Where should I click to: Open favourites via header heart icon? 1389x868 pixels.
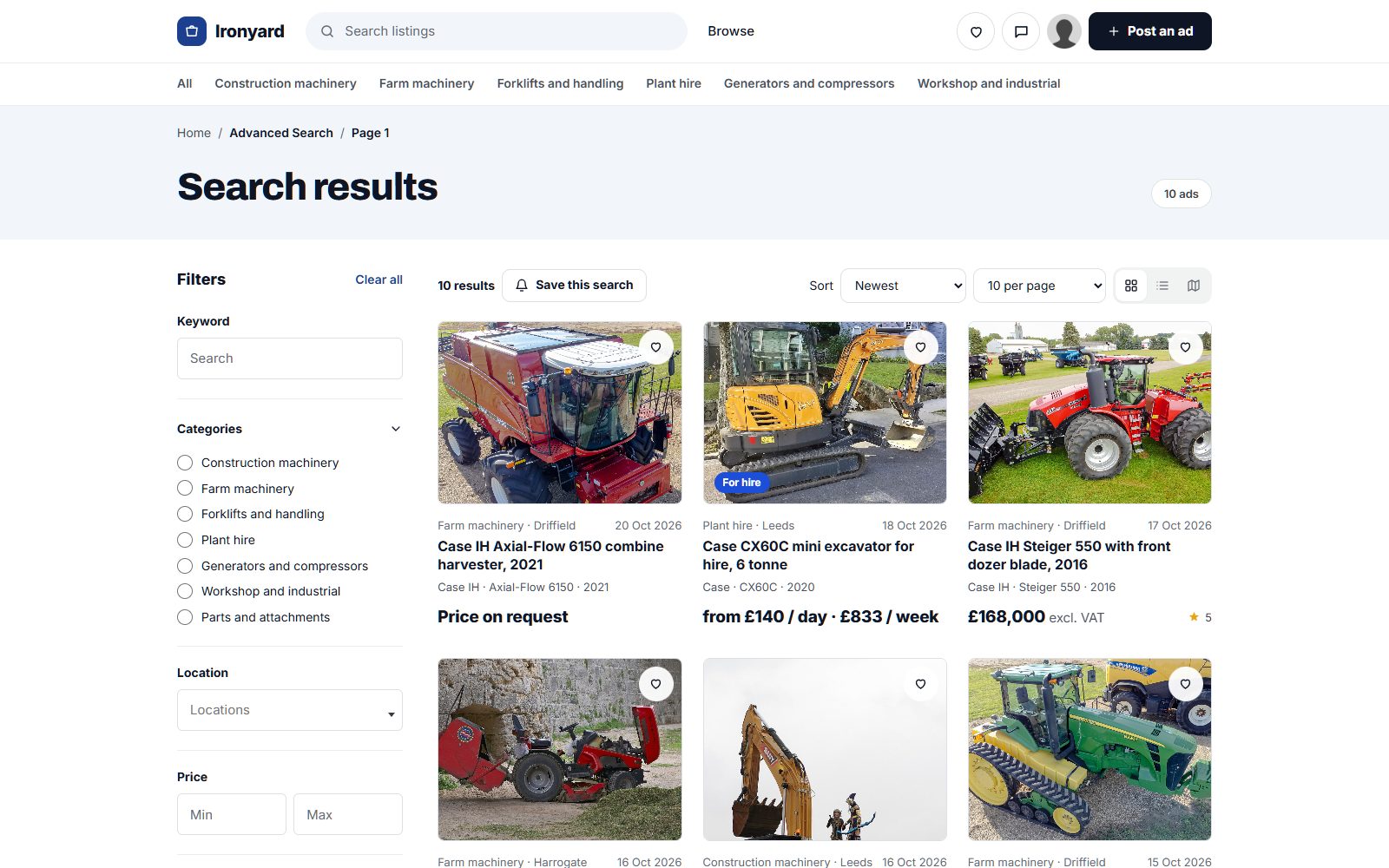click(x=976, y=31)
